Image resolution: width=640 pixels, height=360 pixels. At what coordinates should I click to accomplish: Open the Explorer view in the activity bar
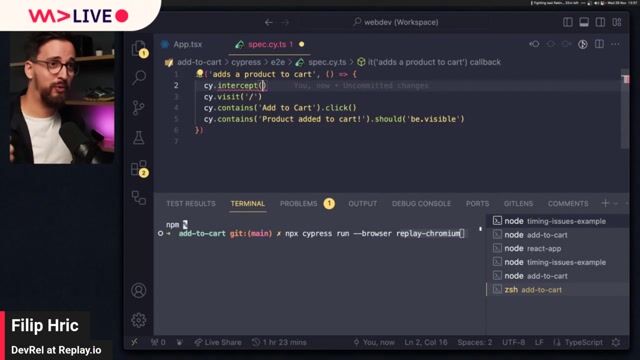139,48
